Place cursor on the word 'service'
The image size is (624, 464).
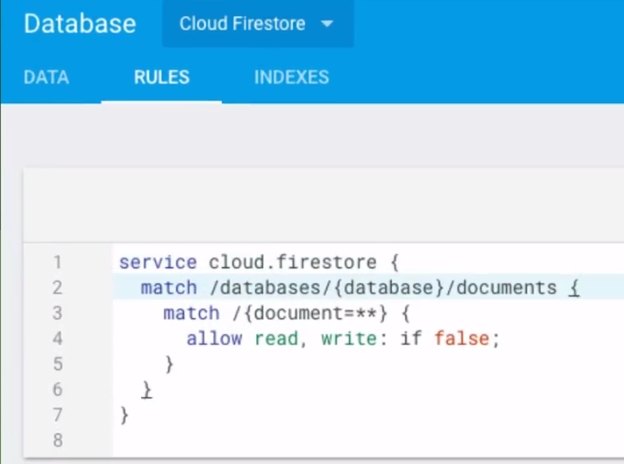[158, 263]
